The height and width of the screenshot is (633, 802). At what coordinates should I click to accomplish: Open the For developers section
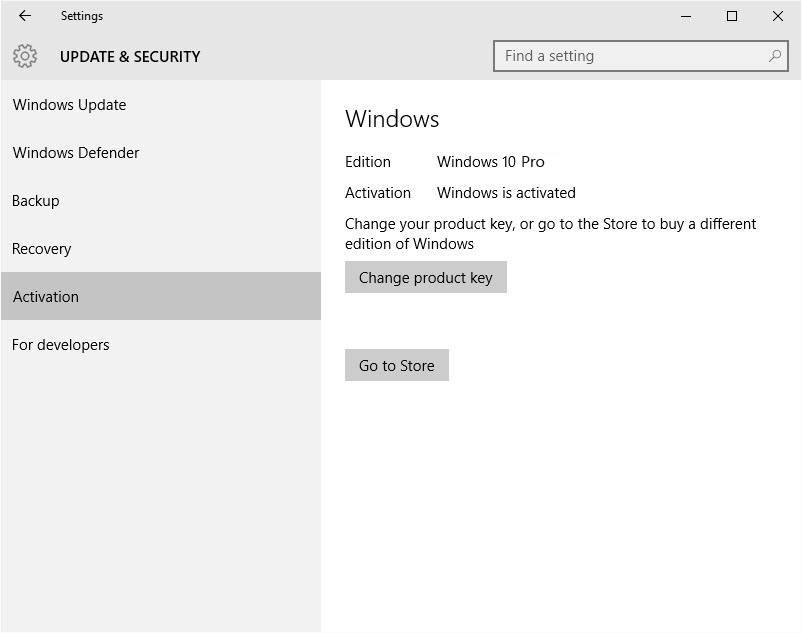tap(60, 345)
